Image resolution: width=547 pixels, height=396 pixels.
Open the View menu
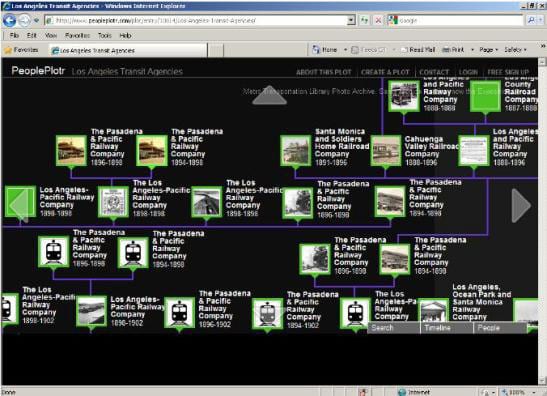pos(51,35)
